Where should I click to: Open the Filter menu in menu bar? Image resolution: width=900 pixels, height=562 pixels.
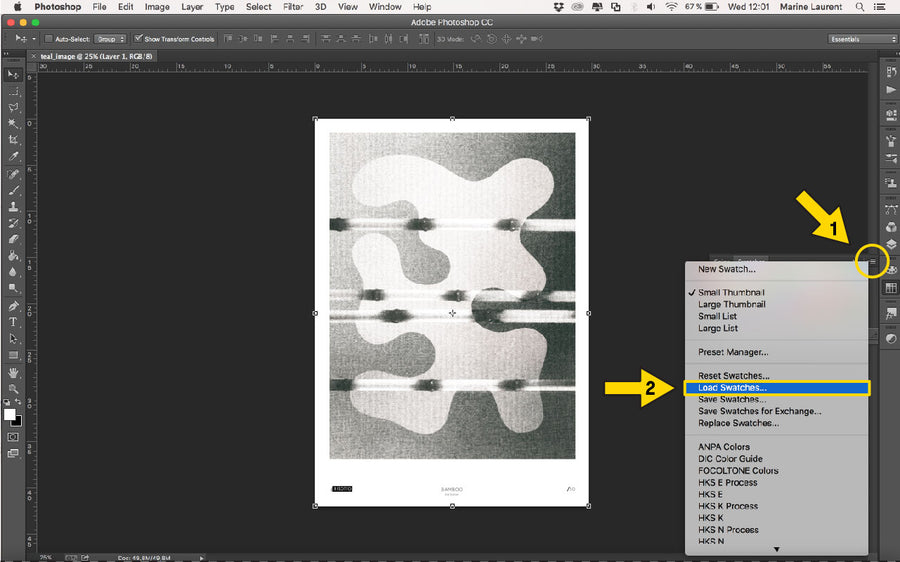click(x=292, y=7)
